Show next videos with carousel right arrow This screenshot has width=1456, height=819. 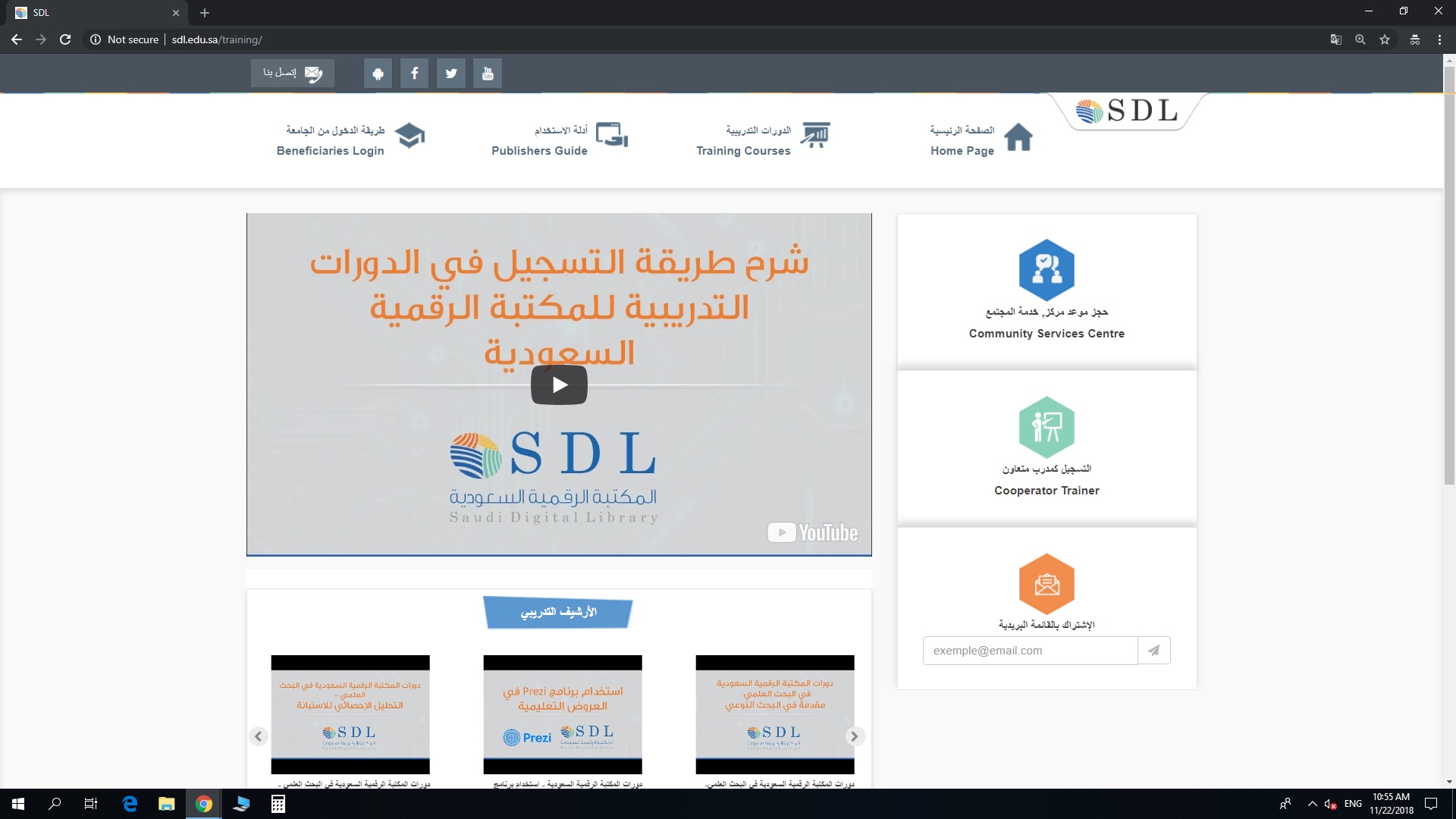pyautogui.click(x=855, y=736)
